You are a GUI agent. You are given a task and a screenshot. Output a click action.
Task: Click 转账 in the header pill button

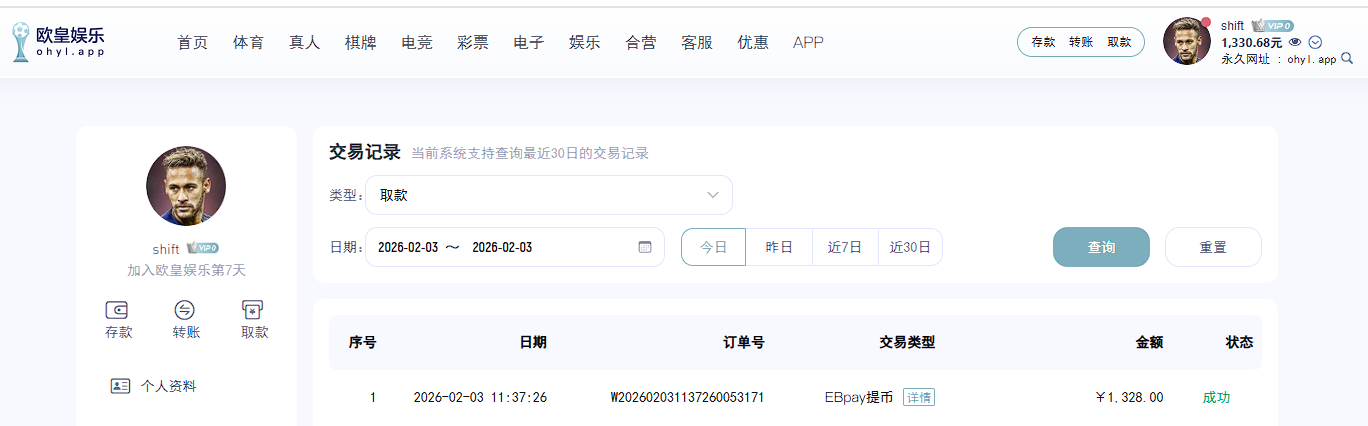1081,42
